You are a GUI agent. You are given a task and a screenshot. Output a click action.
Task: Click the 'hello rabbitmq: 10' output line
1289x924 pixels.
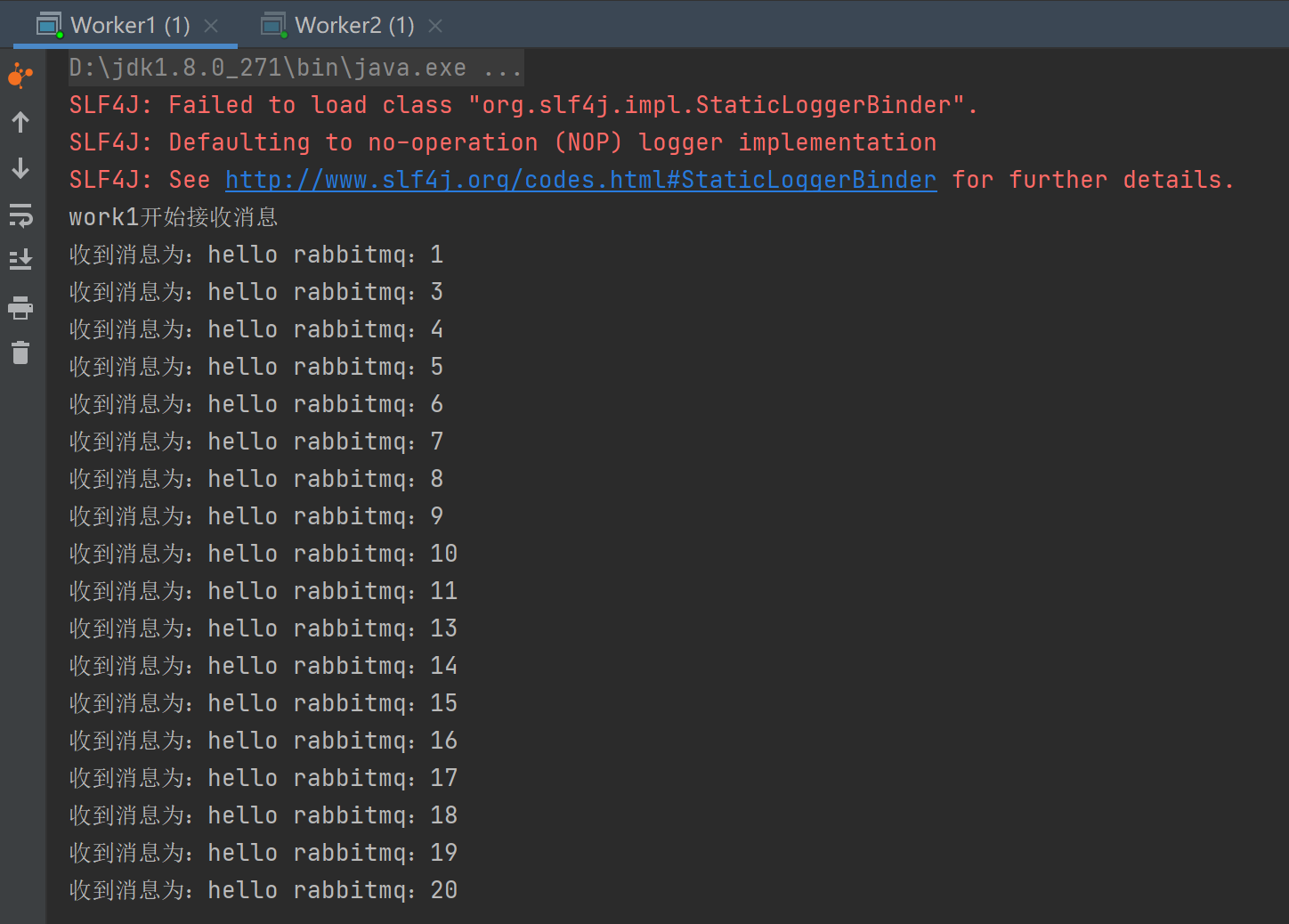coord(263,554)
